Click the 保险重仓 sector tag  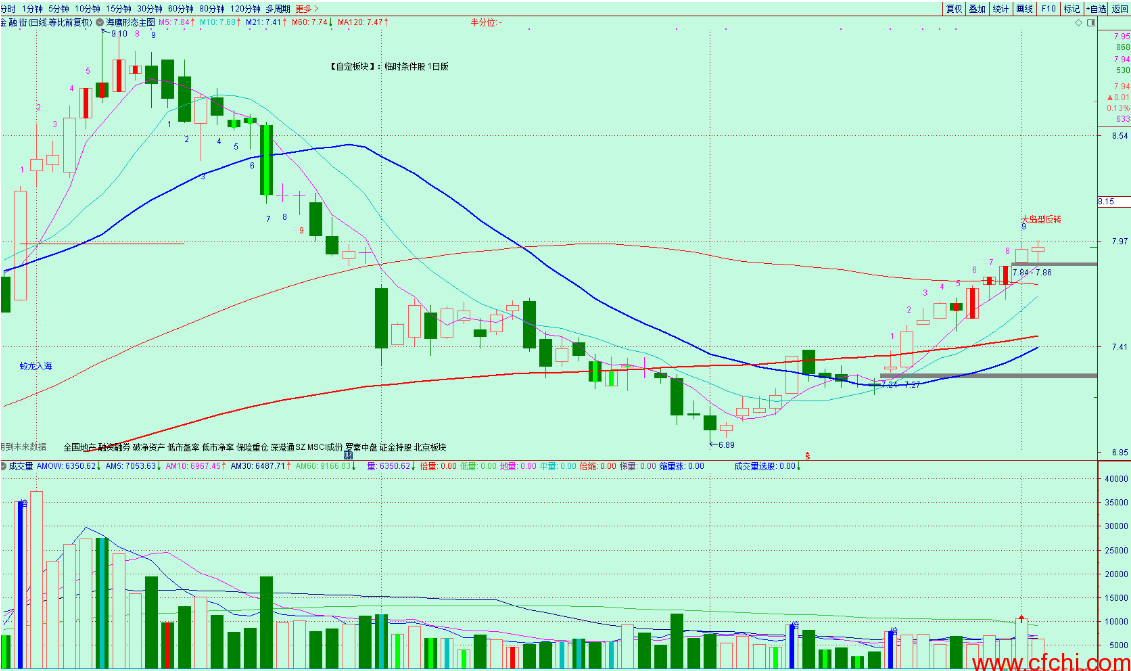point(252,447)
